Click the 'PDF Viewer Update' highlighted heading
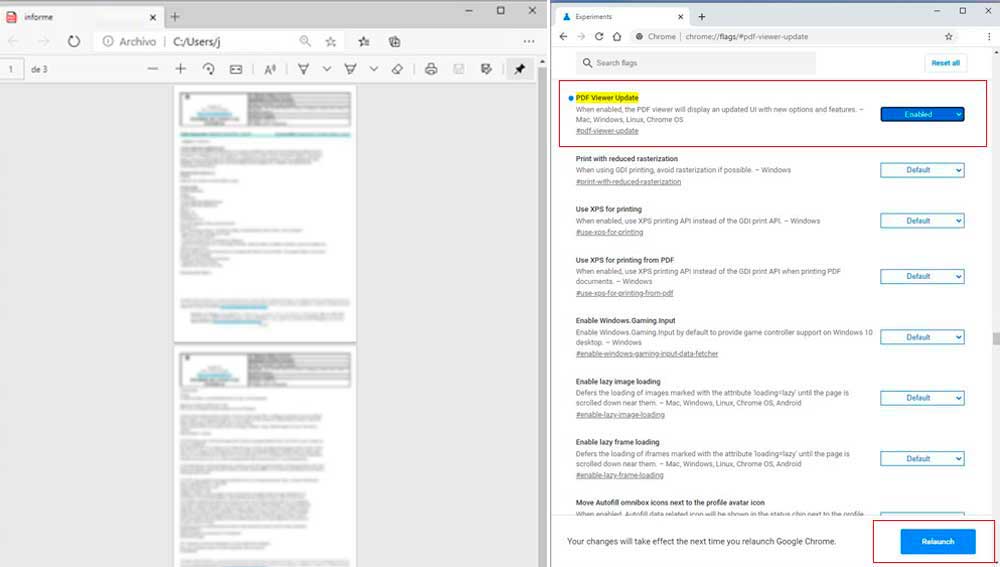Image resolution: width=1000 pixels, height=567 pixels. (x=607, y=98)
